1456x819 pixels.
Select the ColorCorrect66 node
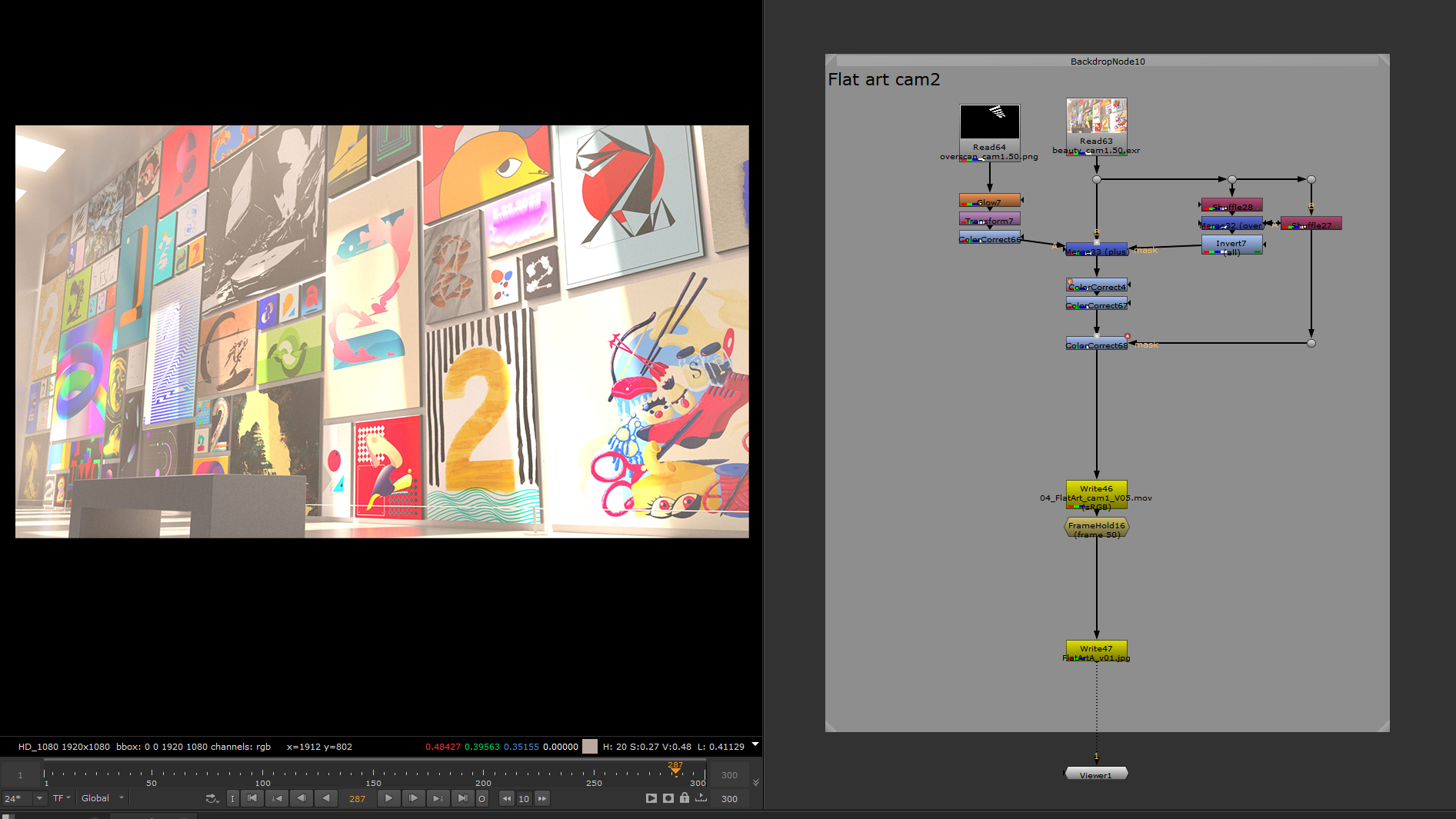pyautogui.click(x=989, y=238)
